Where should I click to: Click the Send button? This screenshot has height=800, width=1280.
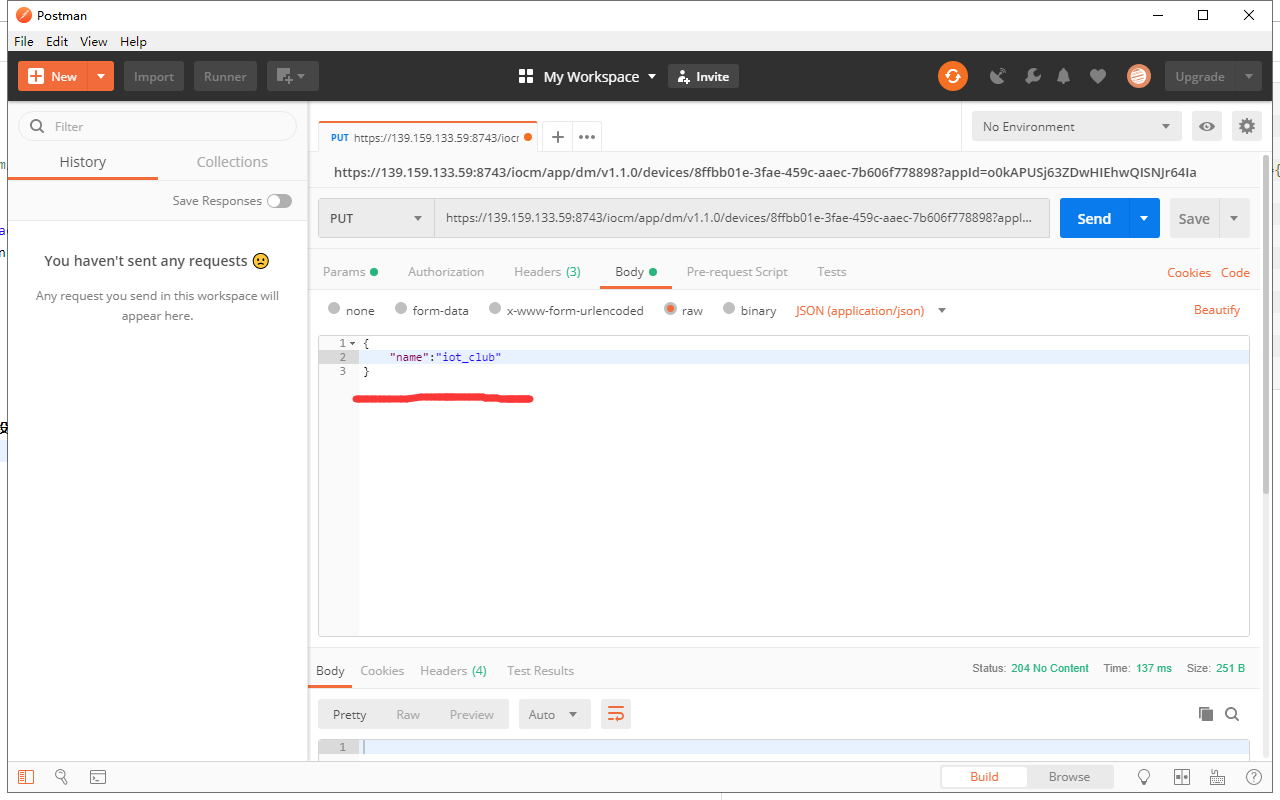pos(1094,218)
